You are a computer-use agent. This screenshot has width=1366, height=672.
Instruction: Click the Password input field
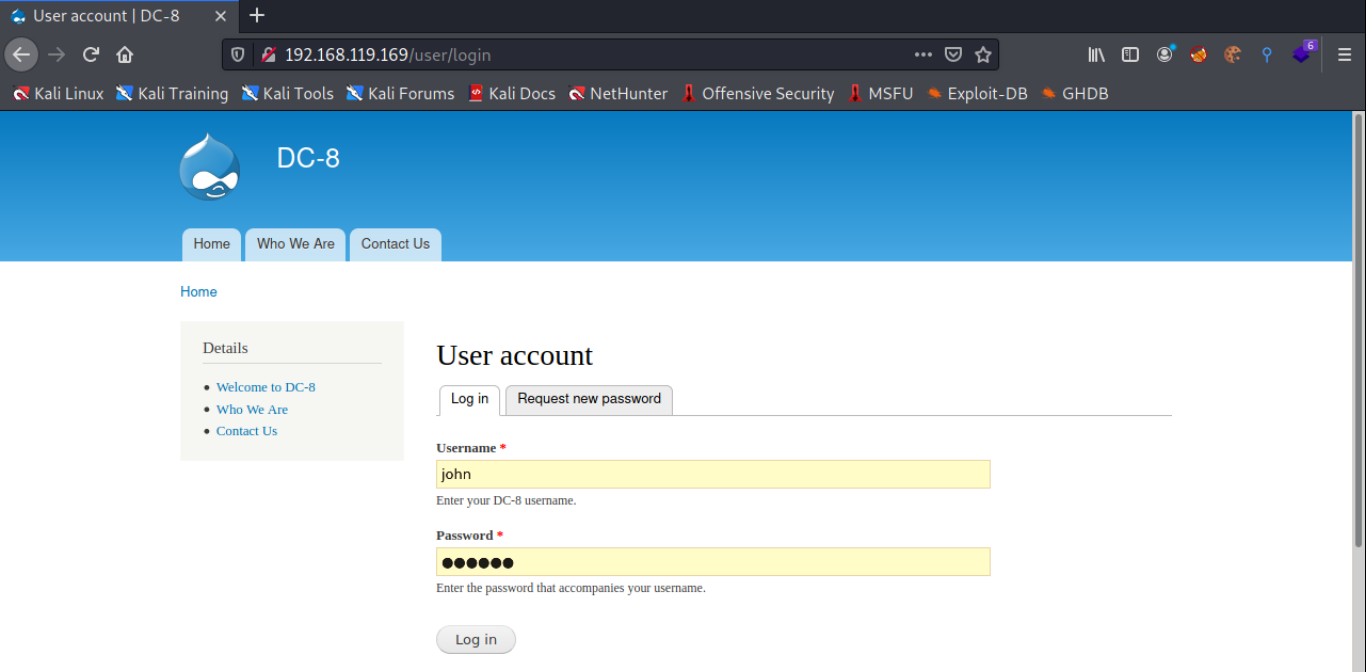(x=713, y=562)
